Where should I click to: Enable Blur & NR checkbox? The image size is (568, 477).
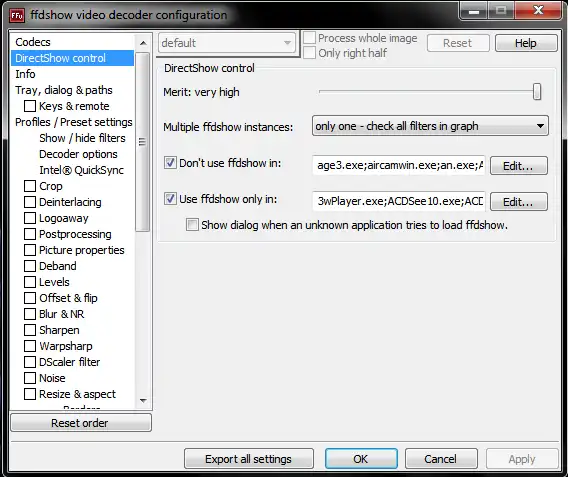pyautogui.click(x=30, y=314)
